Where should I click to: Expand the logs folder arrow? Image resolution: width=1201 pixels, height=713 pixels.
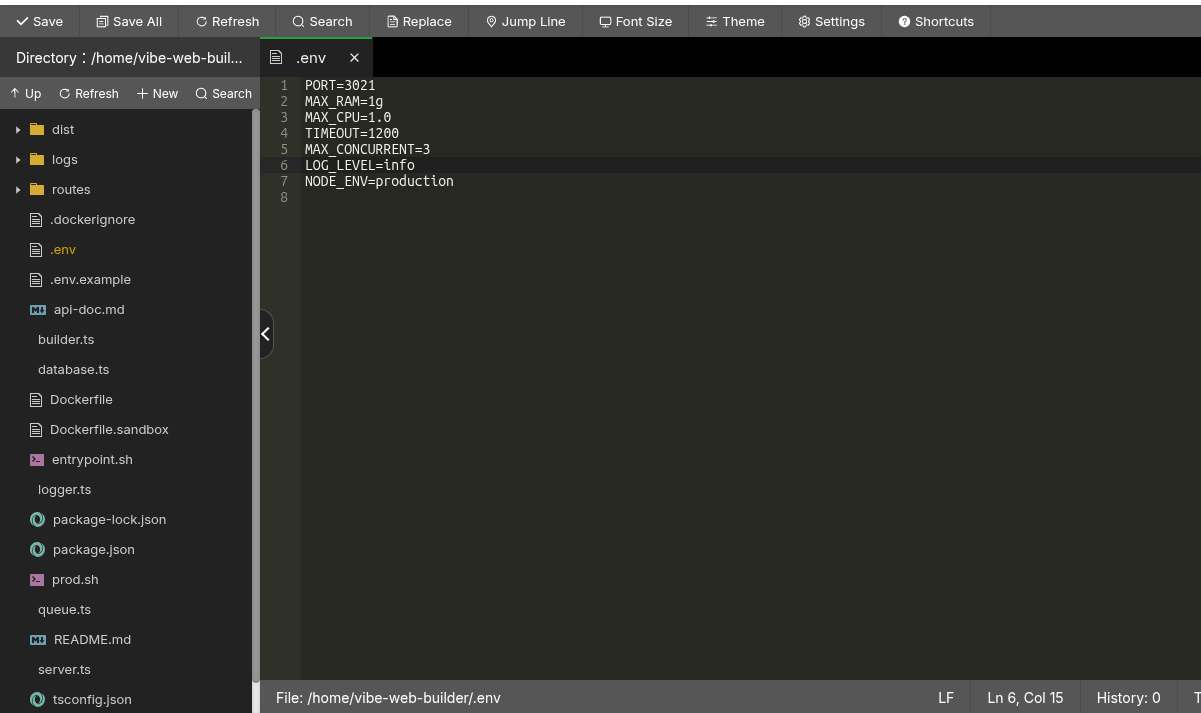[18, 160]
